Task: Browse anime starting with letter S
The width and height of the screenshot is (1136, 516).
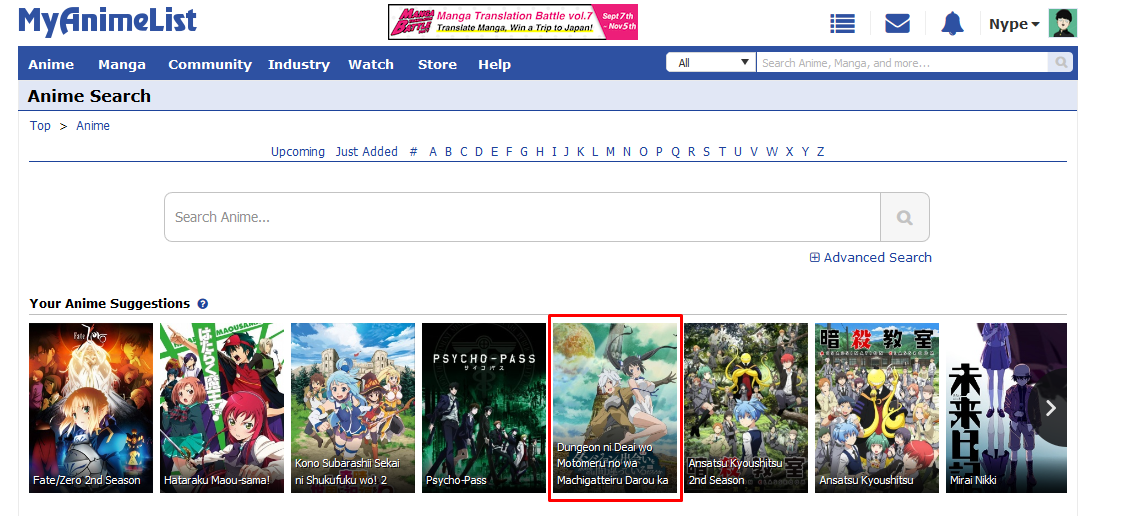Action: pos(706,151)
